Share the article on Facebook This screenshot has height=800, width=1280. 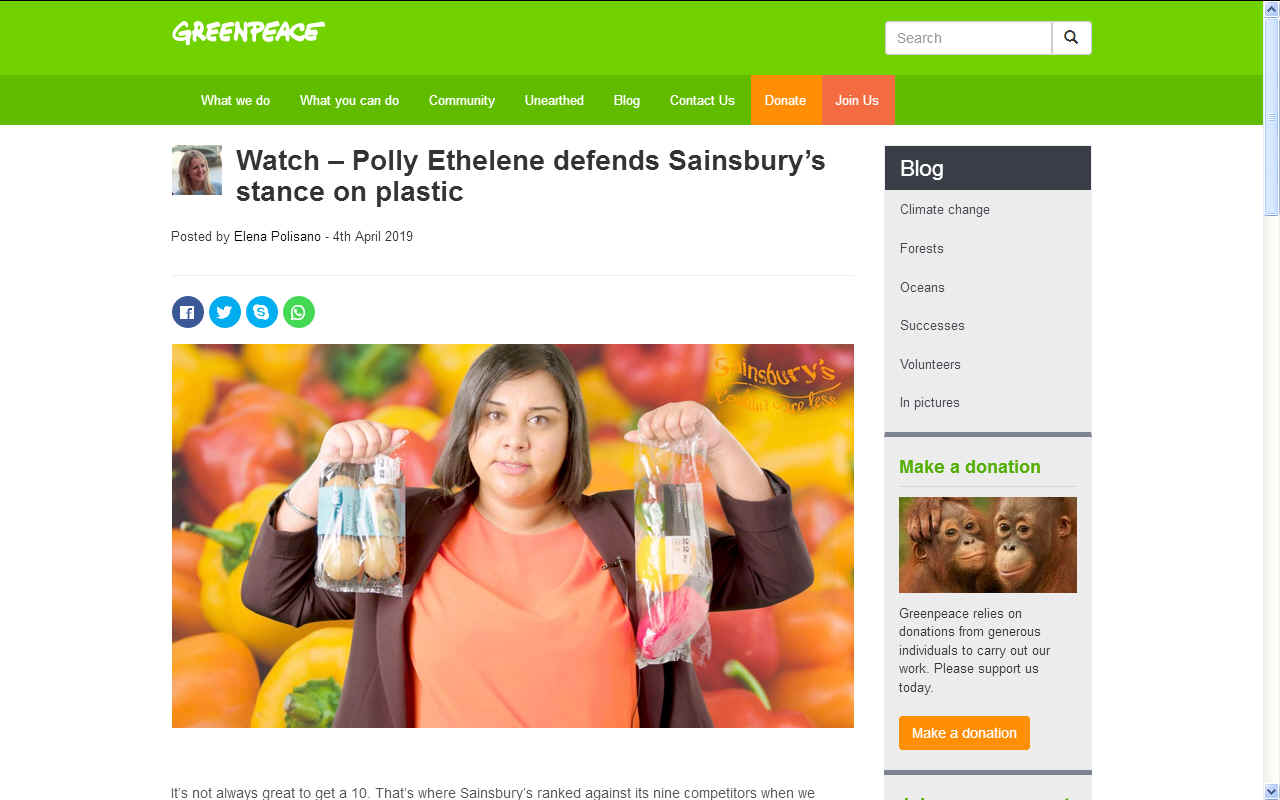188,312
